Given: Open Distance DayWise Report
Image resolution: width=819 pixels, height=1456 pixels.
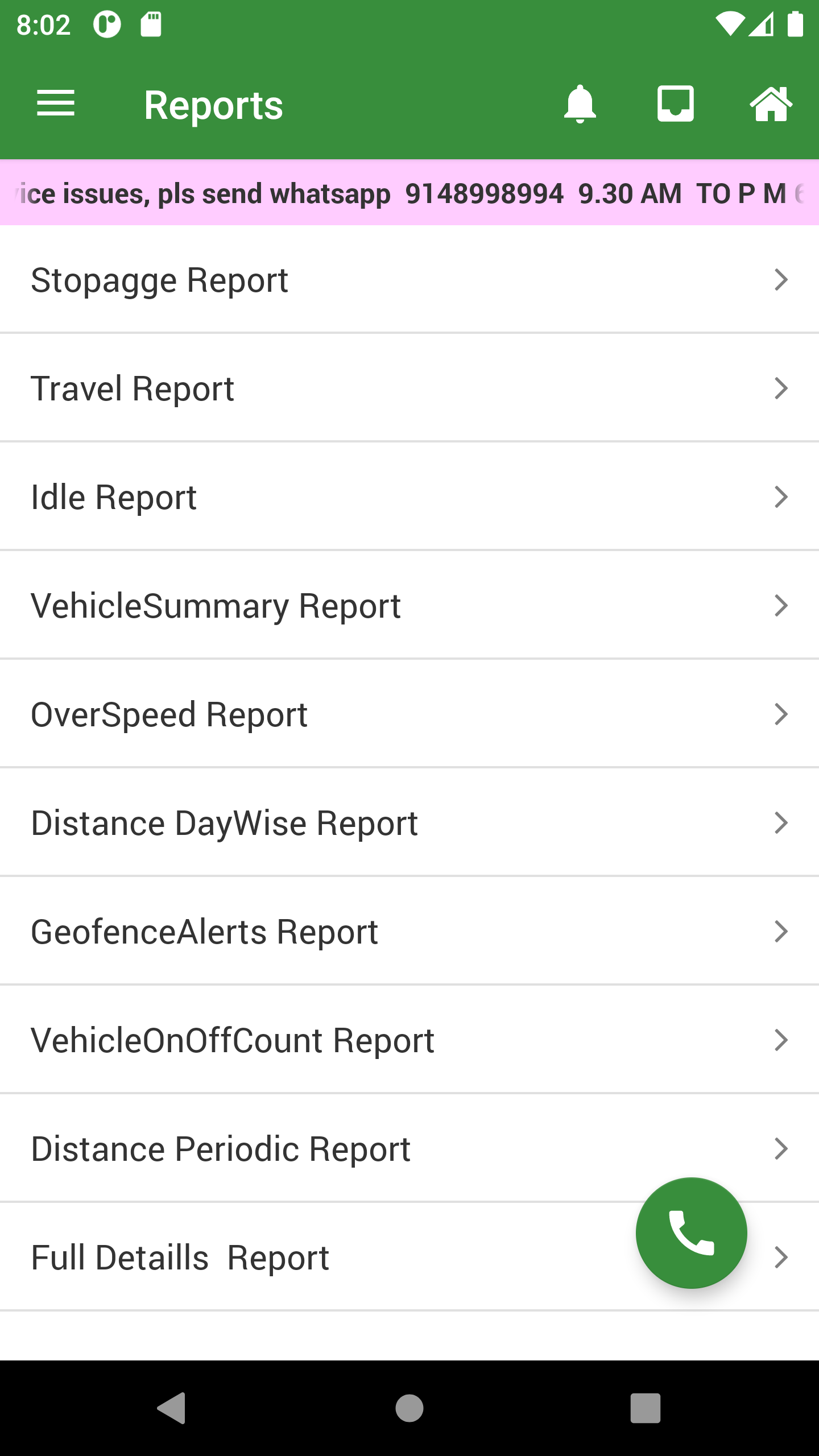Looking at the screenshot, I should 225,824.
